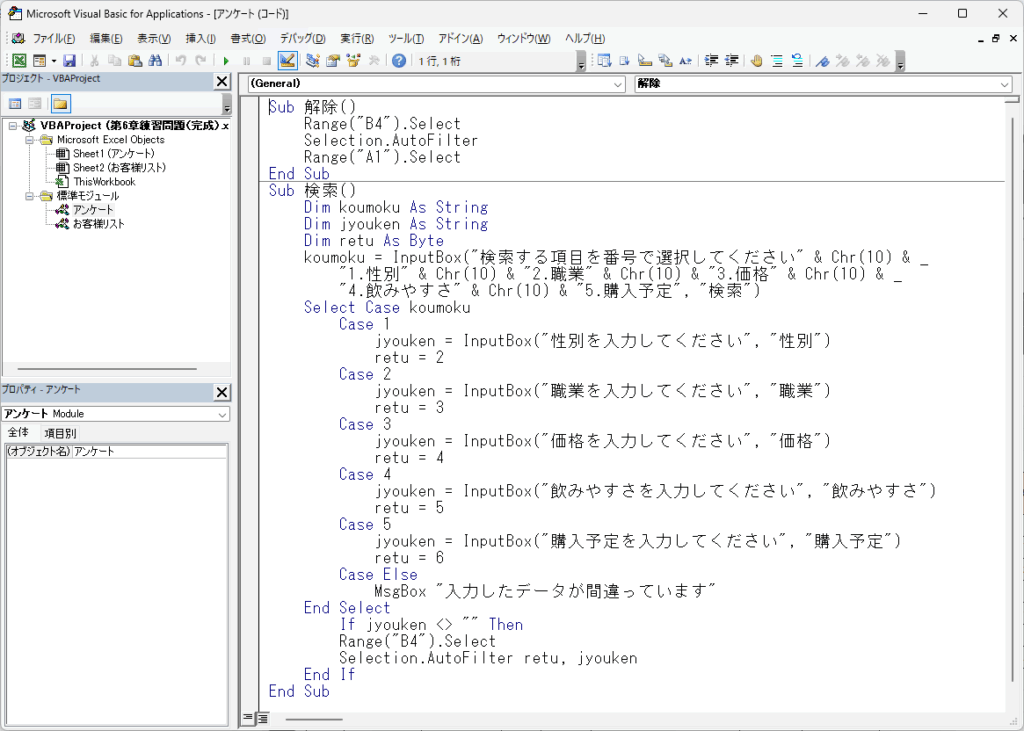This screenshot has width=1024, height=731.
Task: Collapse the 標準モジュール folder in the tree
Action: [x=30, y=196]
